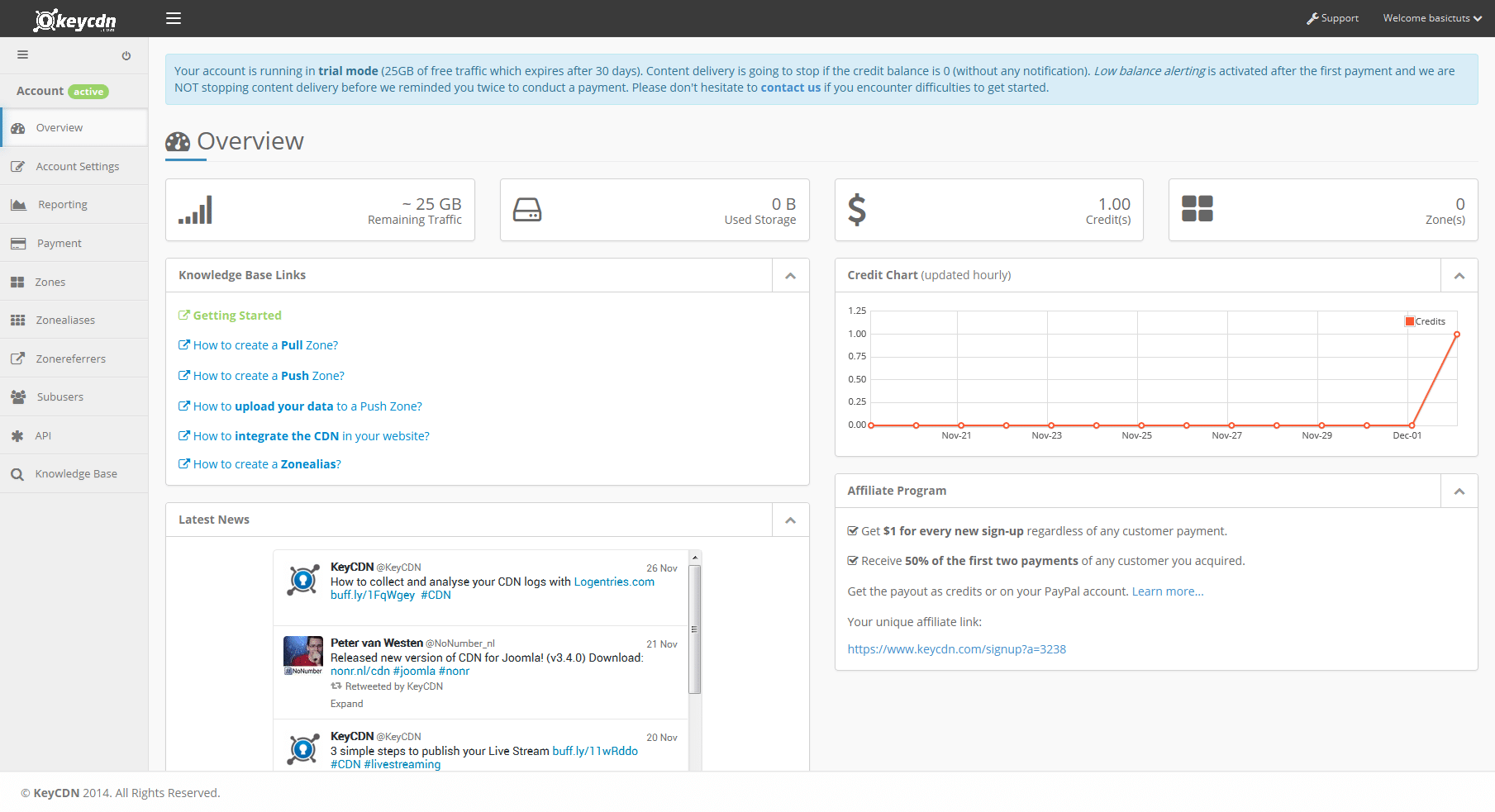This screenshot has height=812, width=1495.
Task: Open the unique affiliate signup link
Action: pyautogui.click(x=956, y=649)
